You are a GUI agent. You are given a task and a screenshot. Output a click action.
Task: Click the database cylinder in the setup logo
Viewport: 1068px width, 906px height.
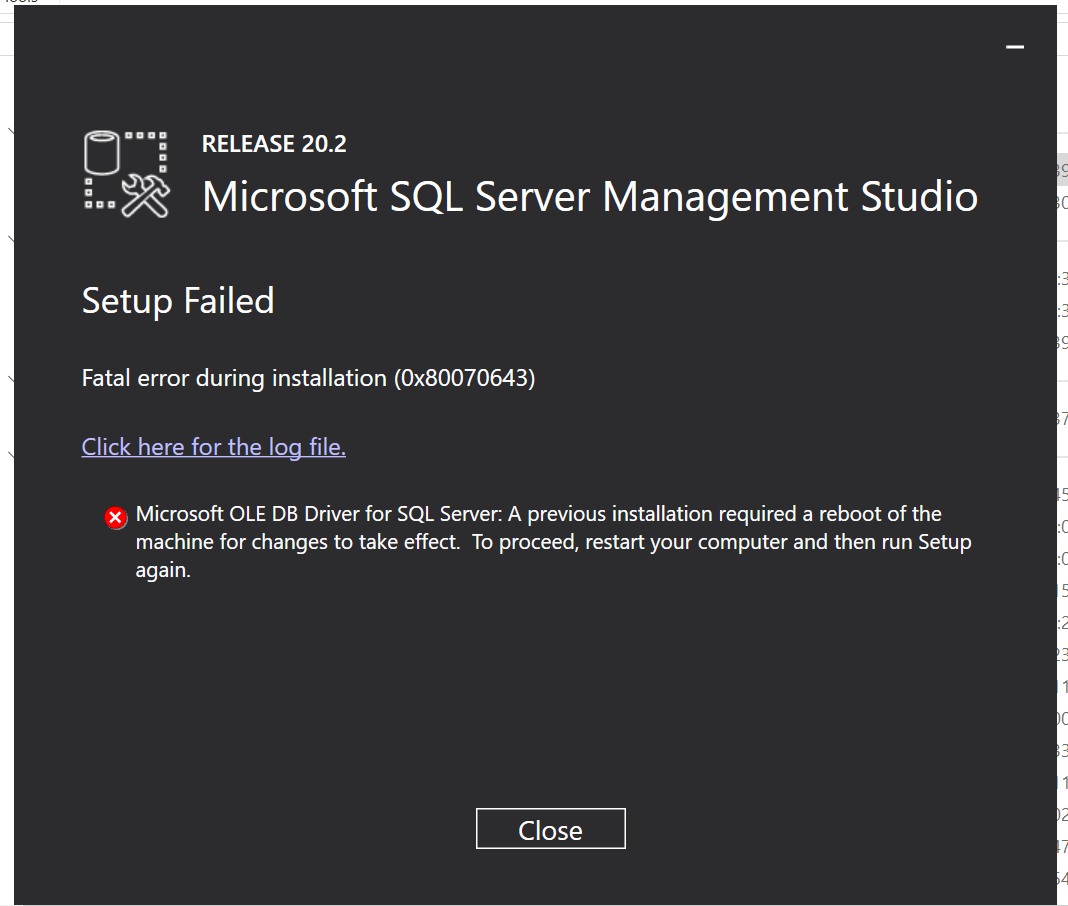104,154
